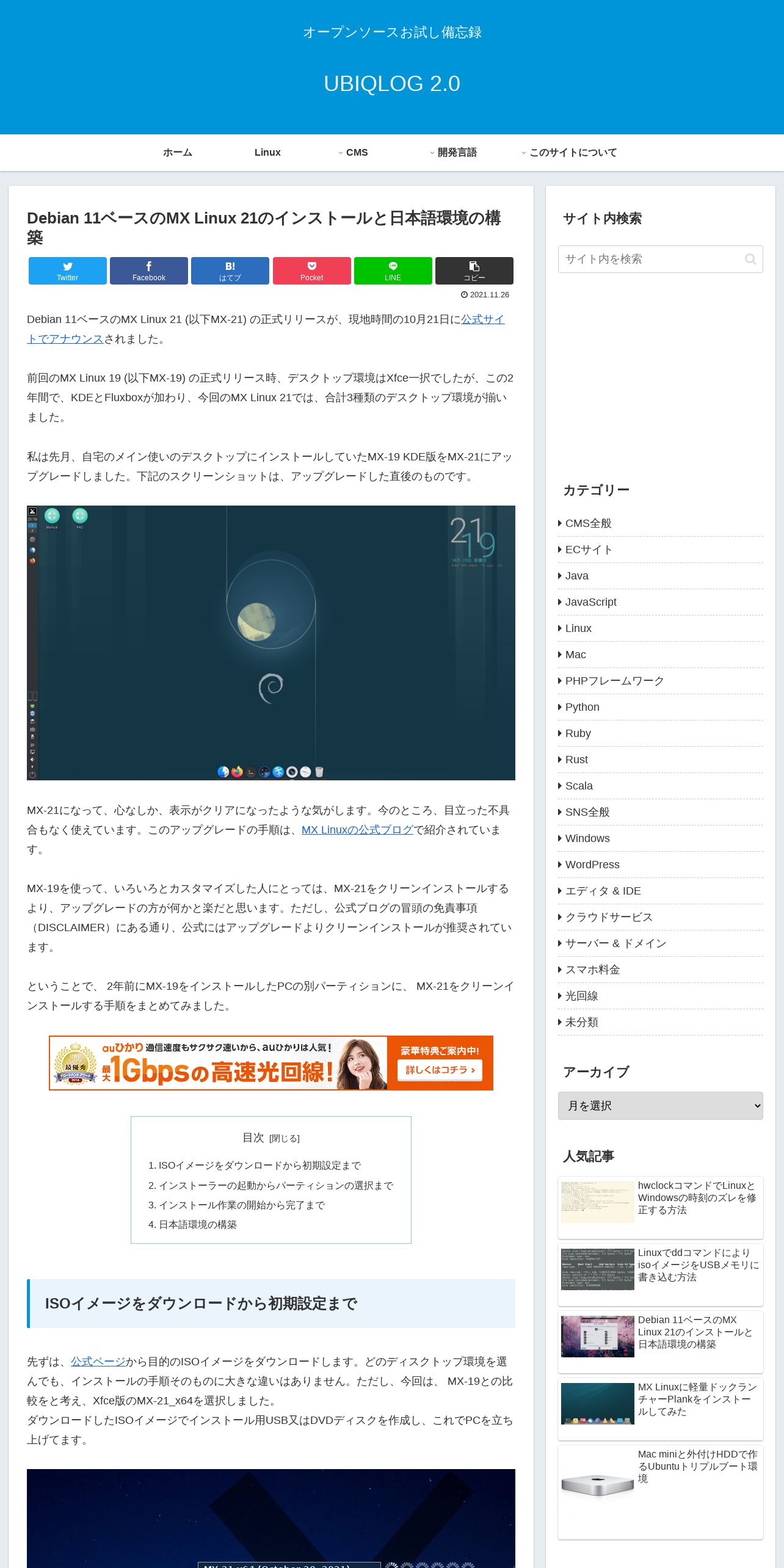Open the JavaScript category
The width and height of the screenshot is (784, 1568).
click(x=661, y=602)
